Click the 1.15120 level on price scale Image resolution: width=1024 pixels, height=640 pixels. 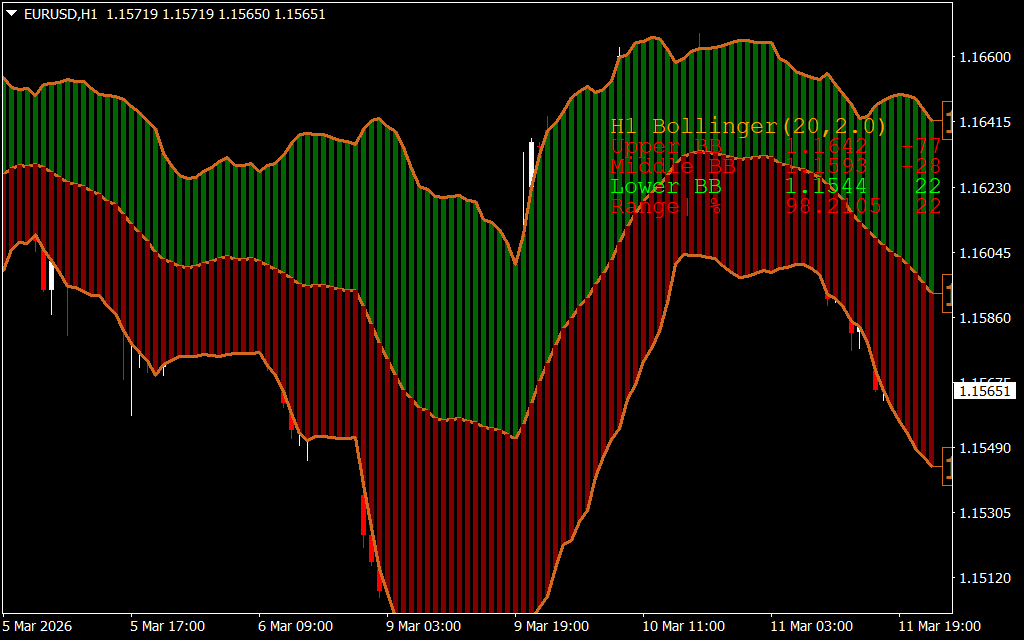[x=984, y=578]
